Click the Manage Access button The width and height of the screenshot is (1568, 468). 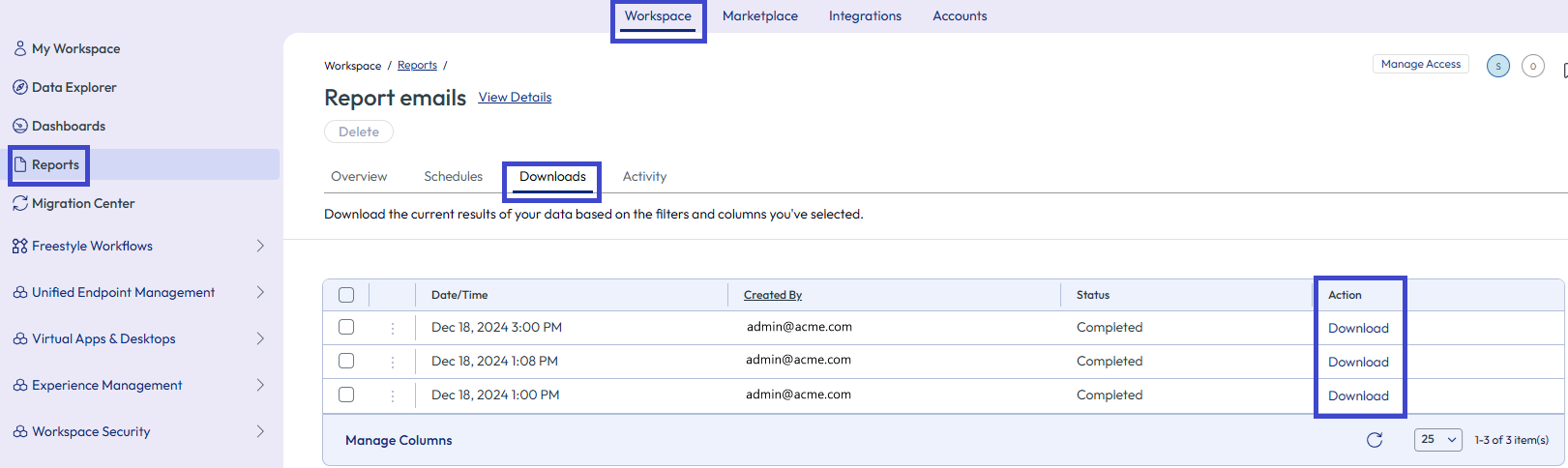pyautogui.click(x=1421, y=64)
